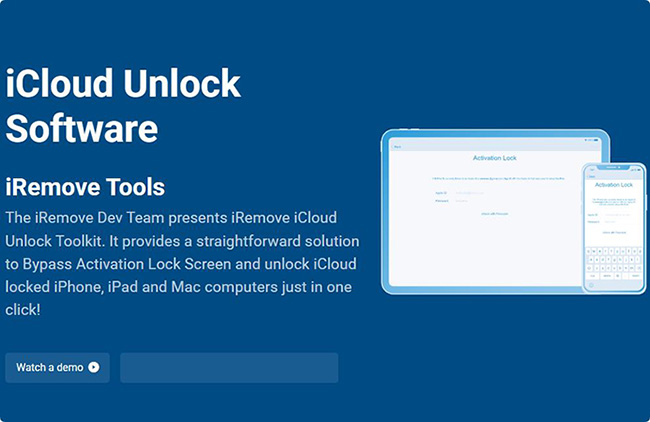This screenshot has width=650, height=422.
Task: Click the blank button beside Watch a demo
Action: pyautogui.click(x=229, y=368)
